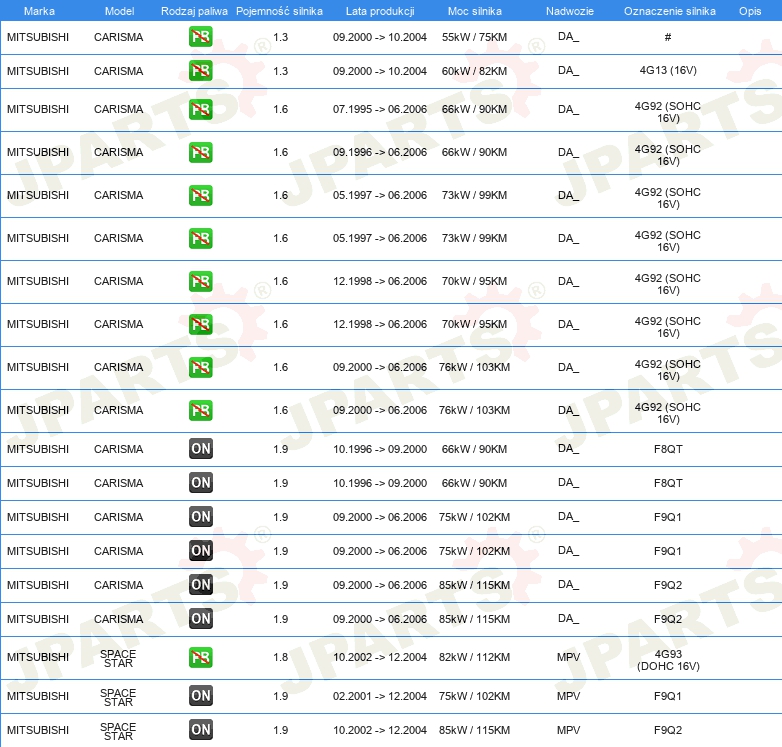Click the 02.2001 -> 12.2004 Space Star date cell

point(379,696)
